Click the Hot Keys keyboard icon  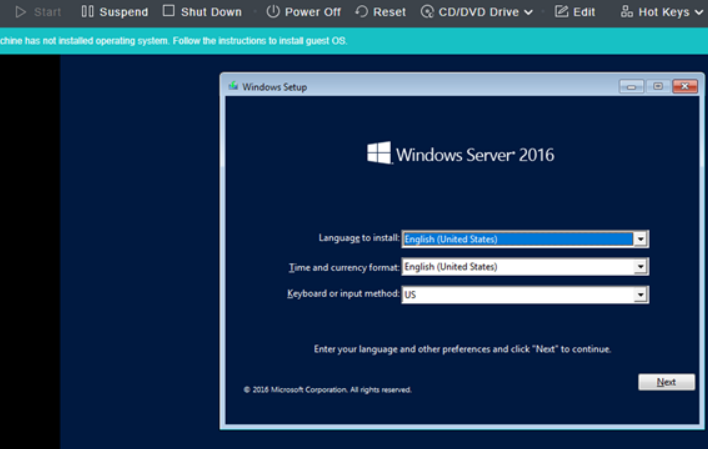coord(627,12)
